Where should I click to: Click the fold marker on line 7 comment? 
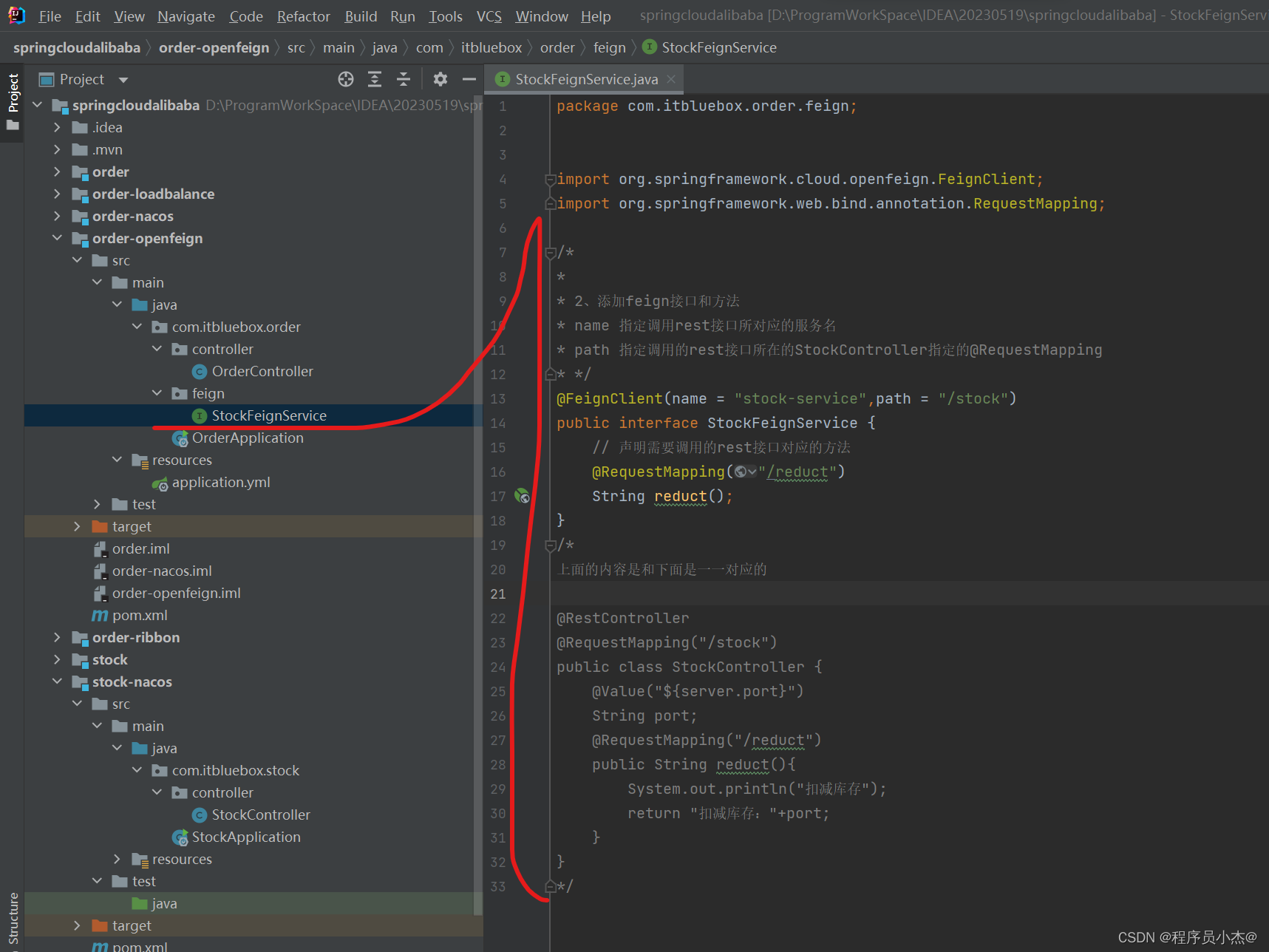550,253
